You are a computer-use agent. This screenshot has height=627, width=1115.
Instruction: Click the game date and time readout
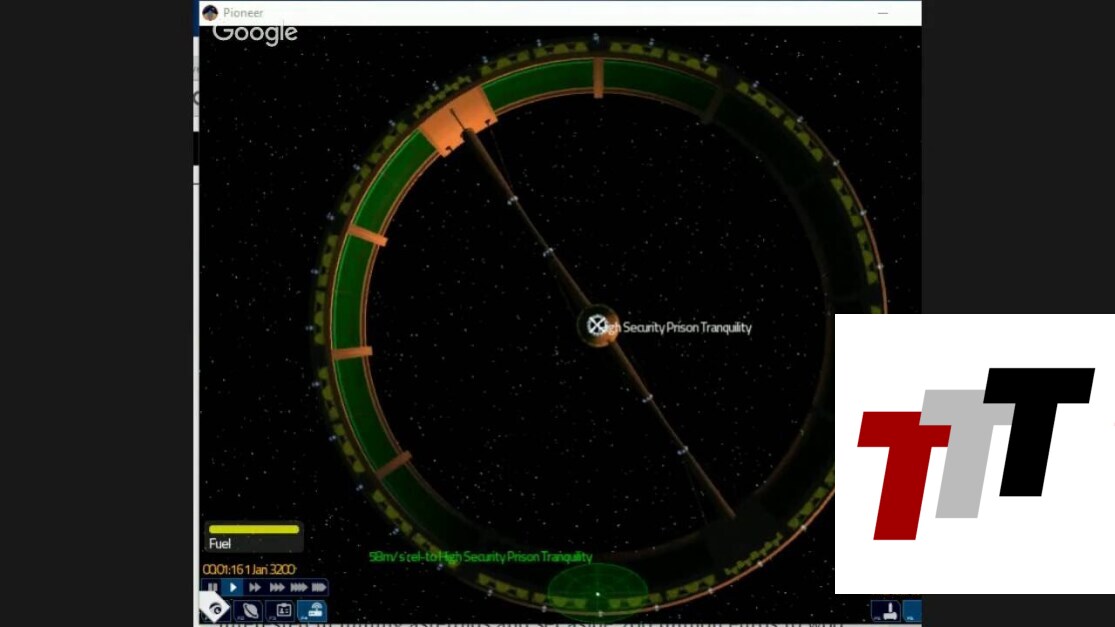point(250,570)
